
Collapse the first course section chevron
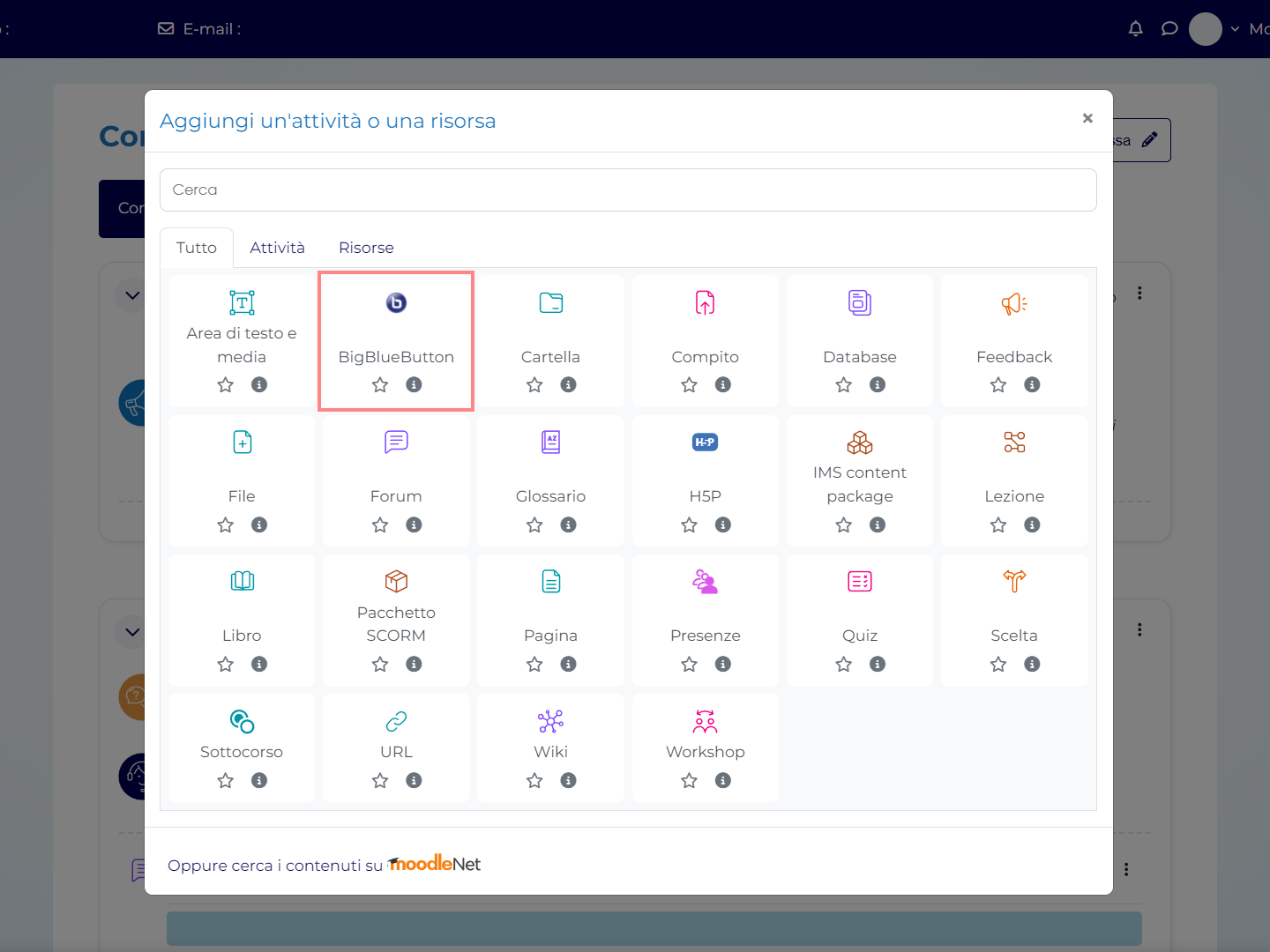click(x=132, y=295)
